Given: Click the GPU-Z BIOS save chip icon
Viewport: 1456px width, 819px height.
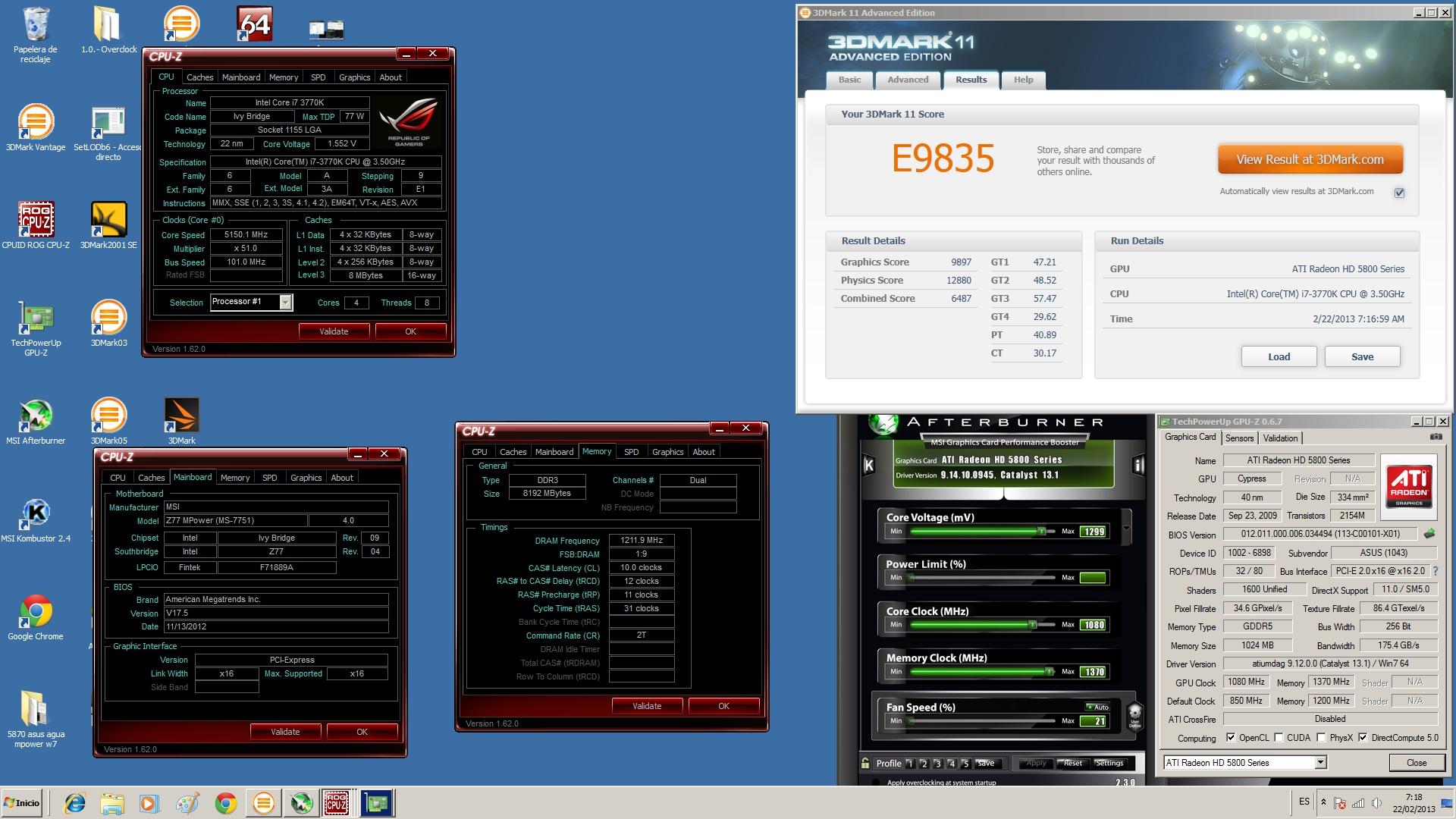Looking at the screenshot, I should (1429, 534).
